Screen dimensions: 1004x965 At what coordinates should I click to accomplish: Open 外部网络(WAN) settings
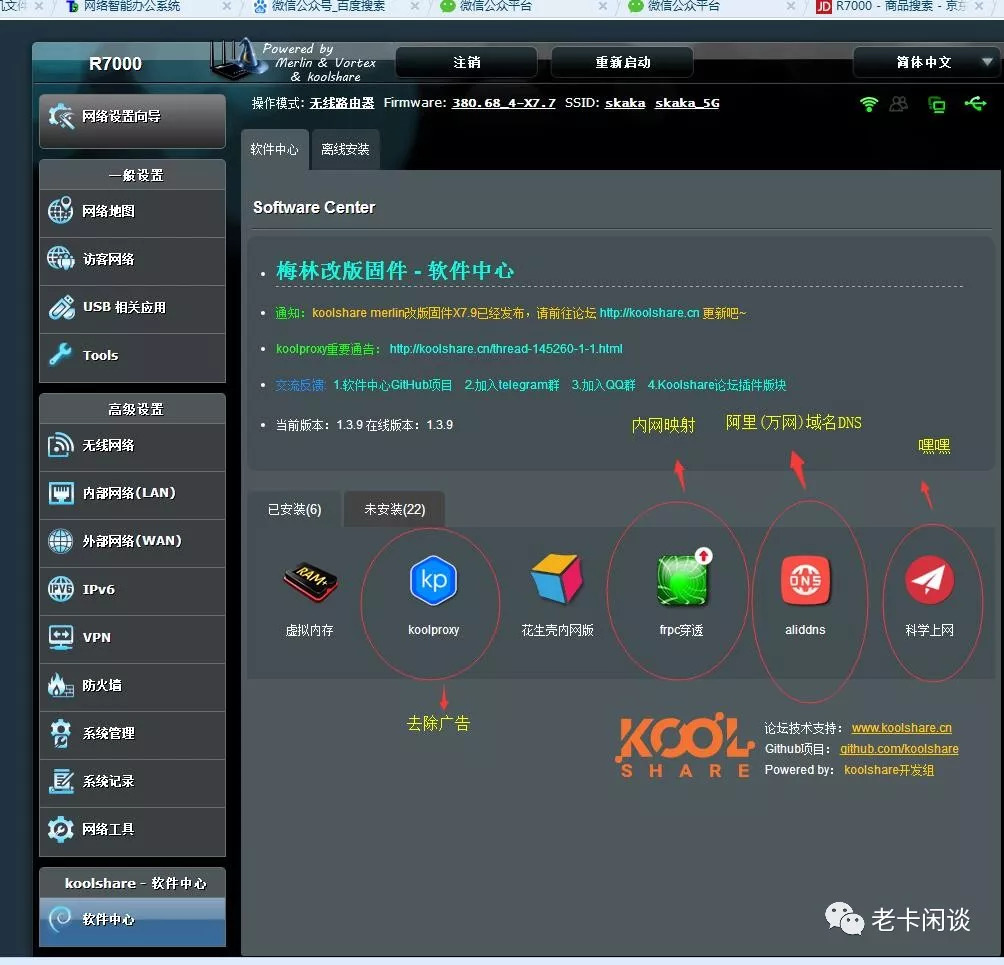tap(132, 542)
